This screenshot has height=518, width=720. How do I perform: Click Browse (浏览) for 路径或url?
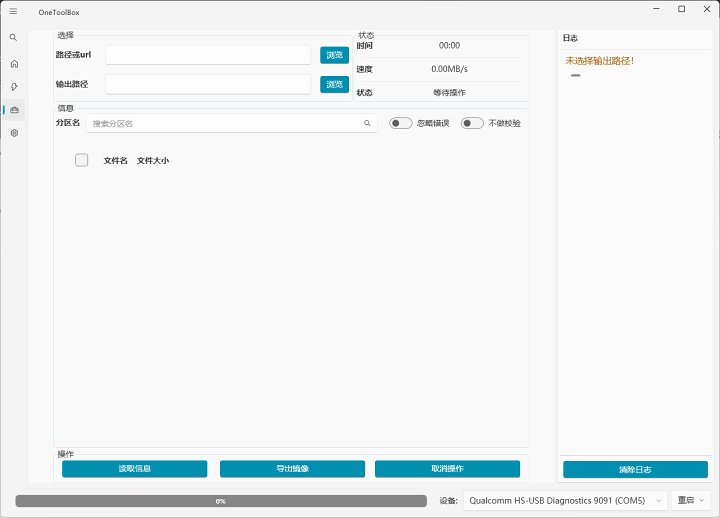point(334,55)
